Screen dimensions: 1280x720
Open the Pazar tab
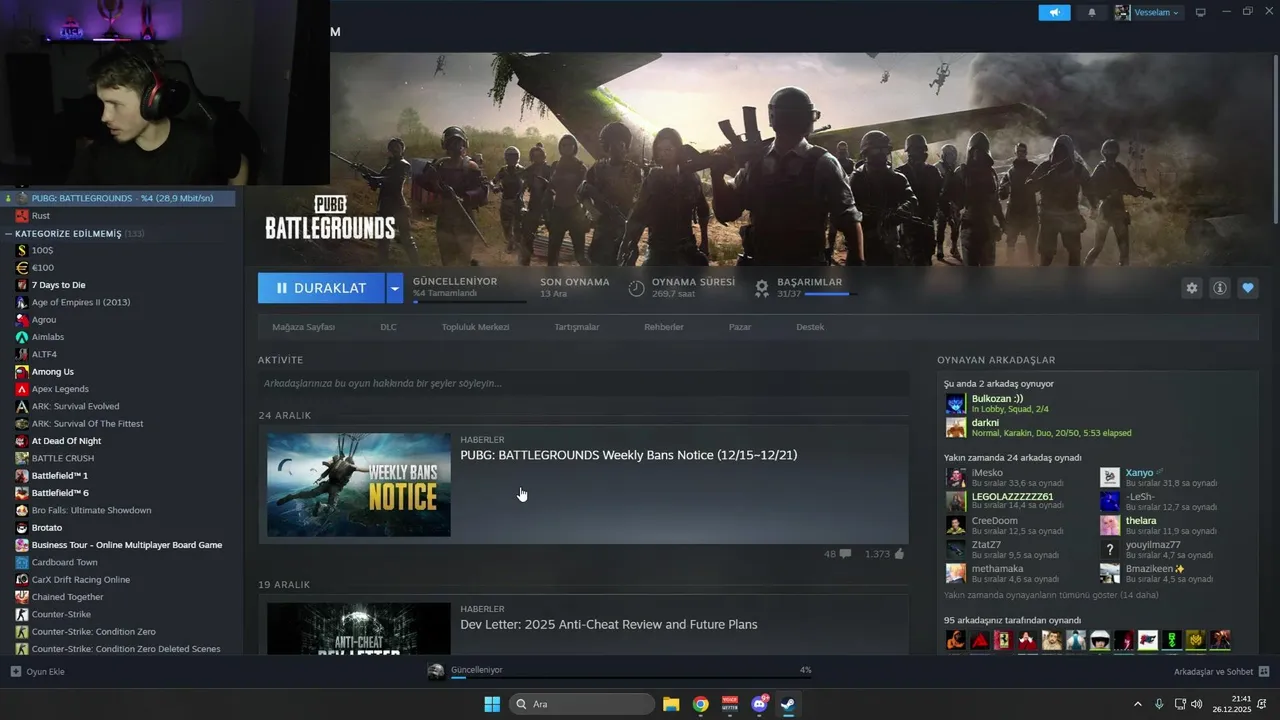pos(740,327)
